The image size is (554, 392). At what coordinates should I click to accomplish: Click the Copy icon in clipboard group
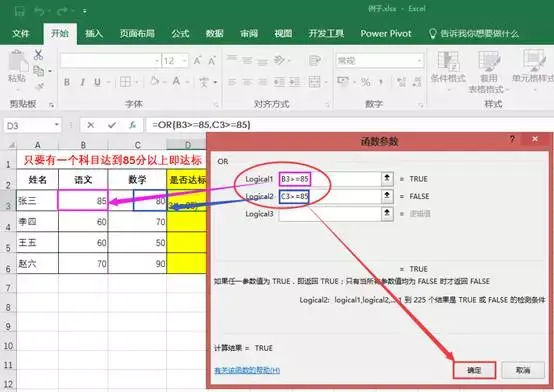(38, 71)
